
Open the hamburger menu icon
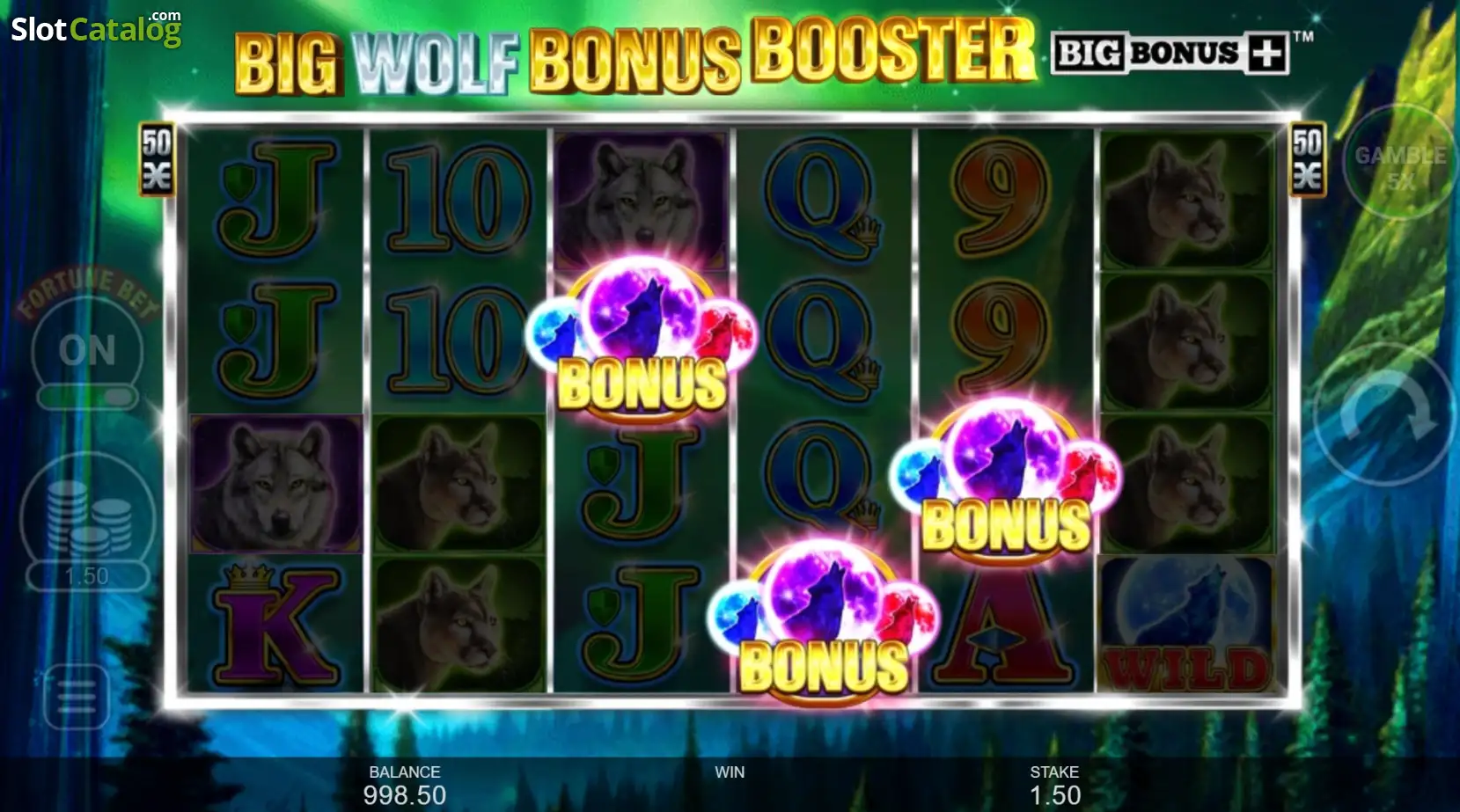(77, 697)
